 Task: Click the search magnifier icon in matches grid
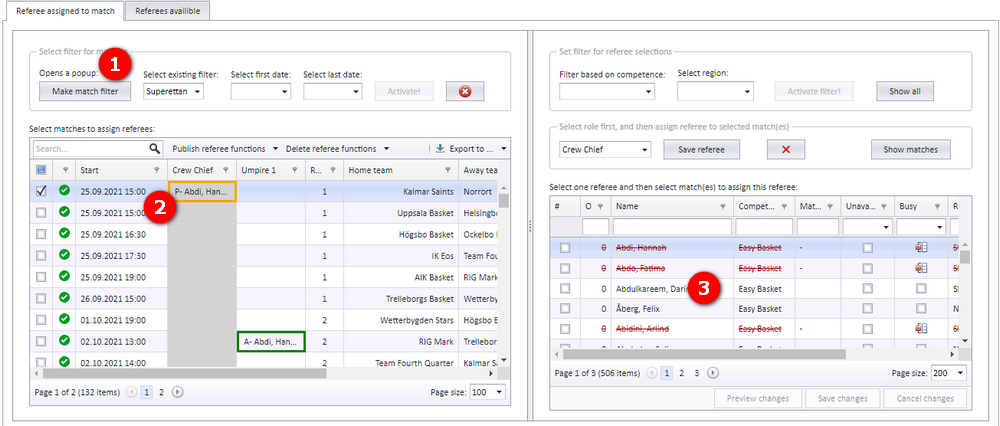pos(154,149)
